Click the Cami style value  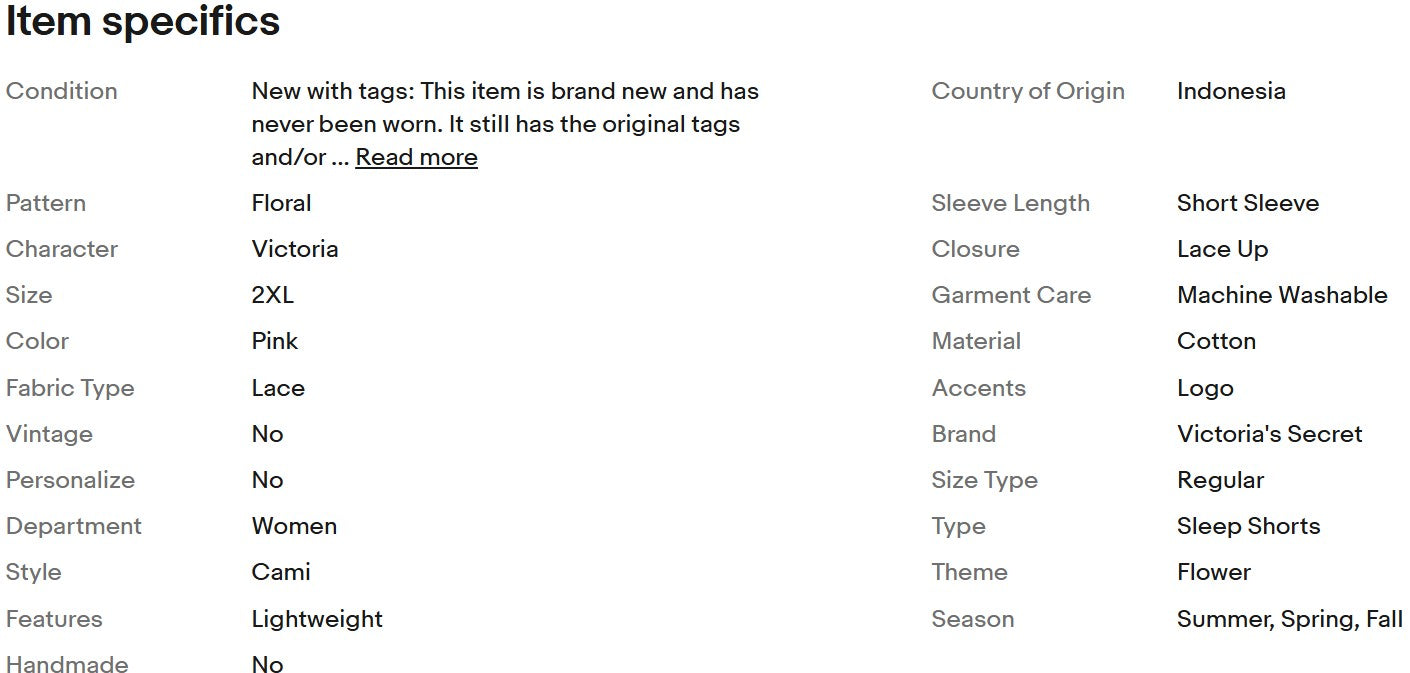click(x=281, y=572)
